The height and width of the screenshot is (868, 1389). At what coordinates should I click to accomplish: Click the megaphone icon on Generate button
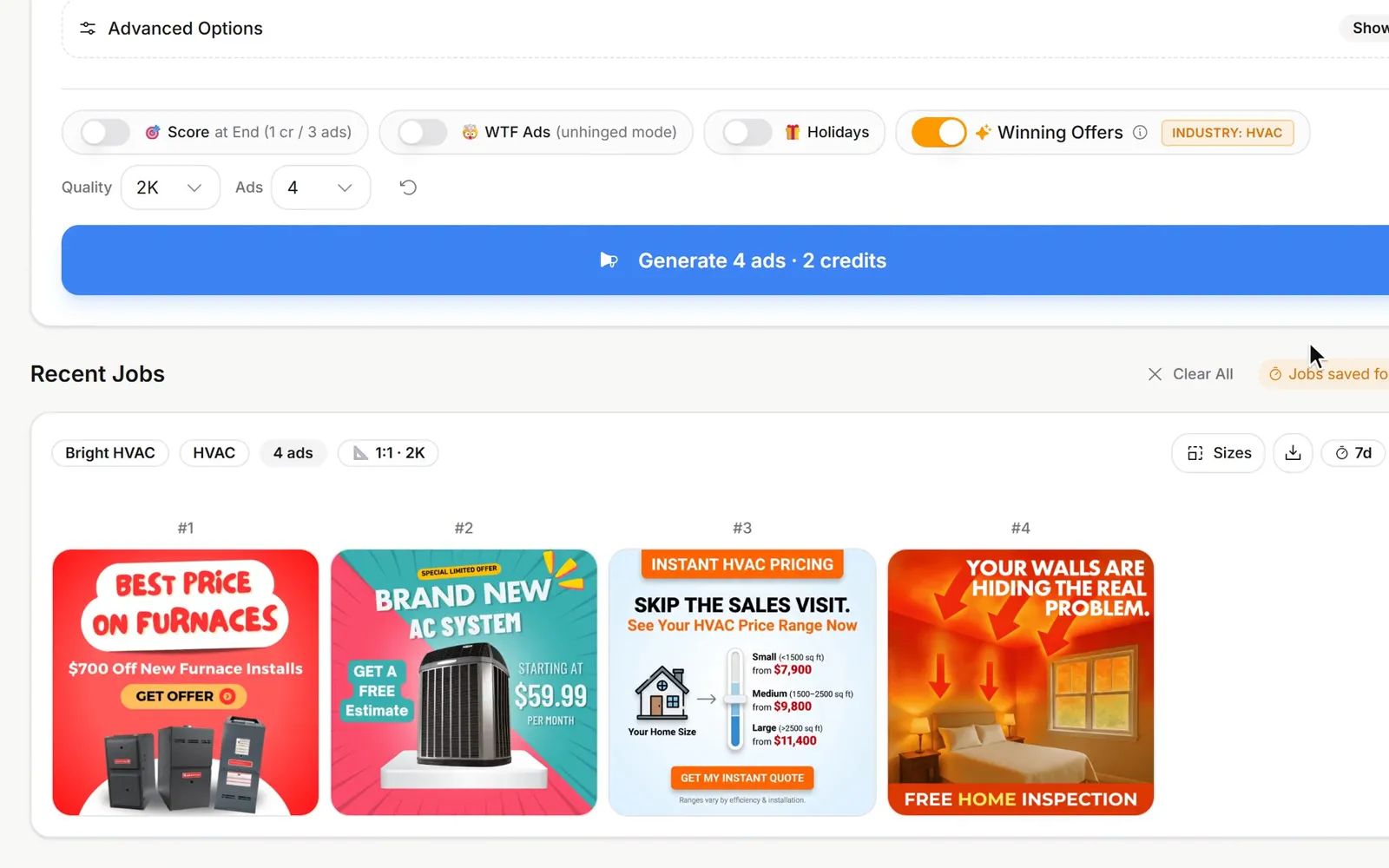(609, 260)
